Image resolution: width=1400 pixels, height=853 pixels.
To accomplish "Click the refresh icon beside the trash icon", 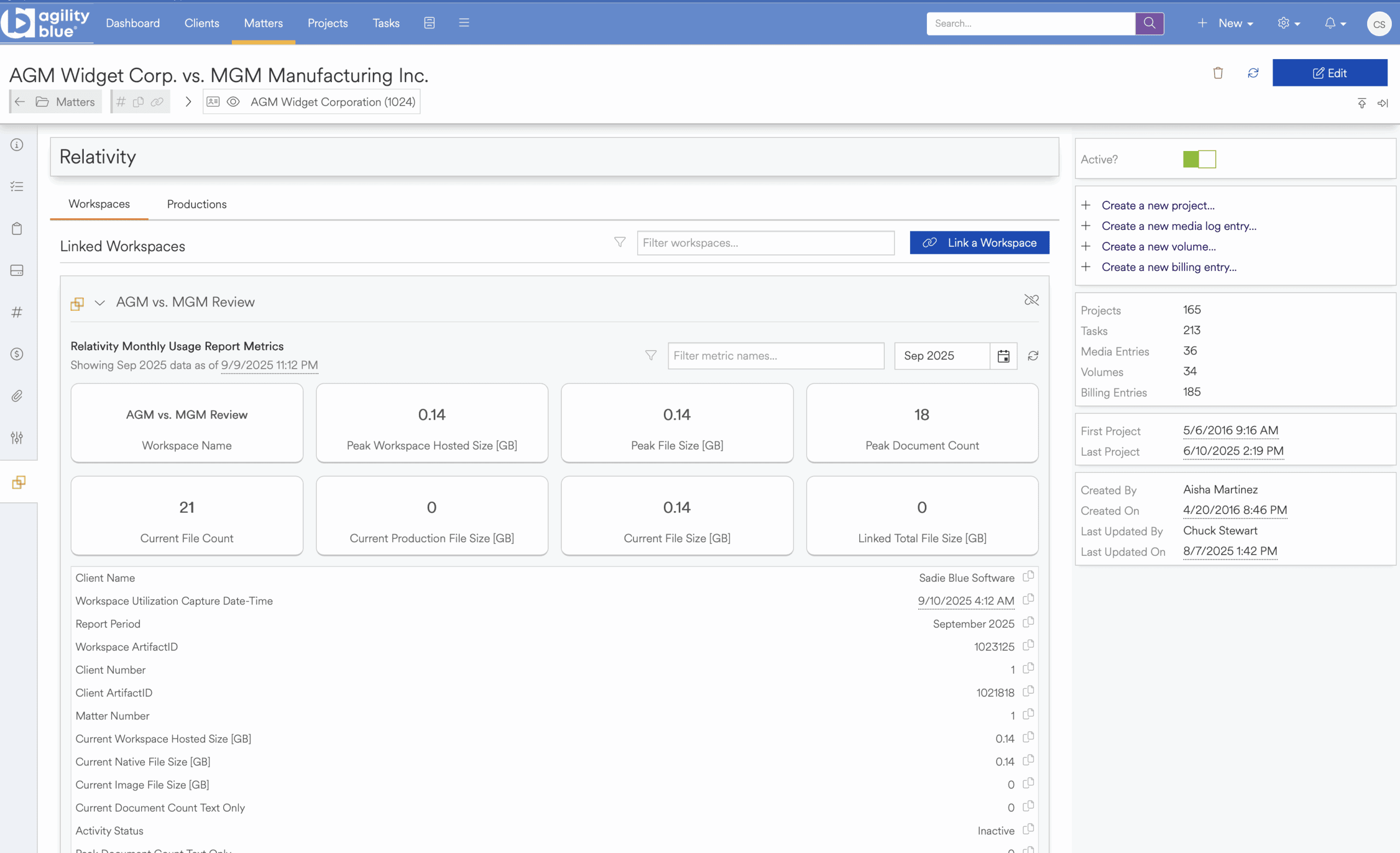I will click(1253, 73).
